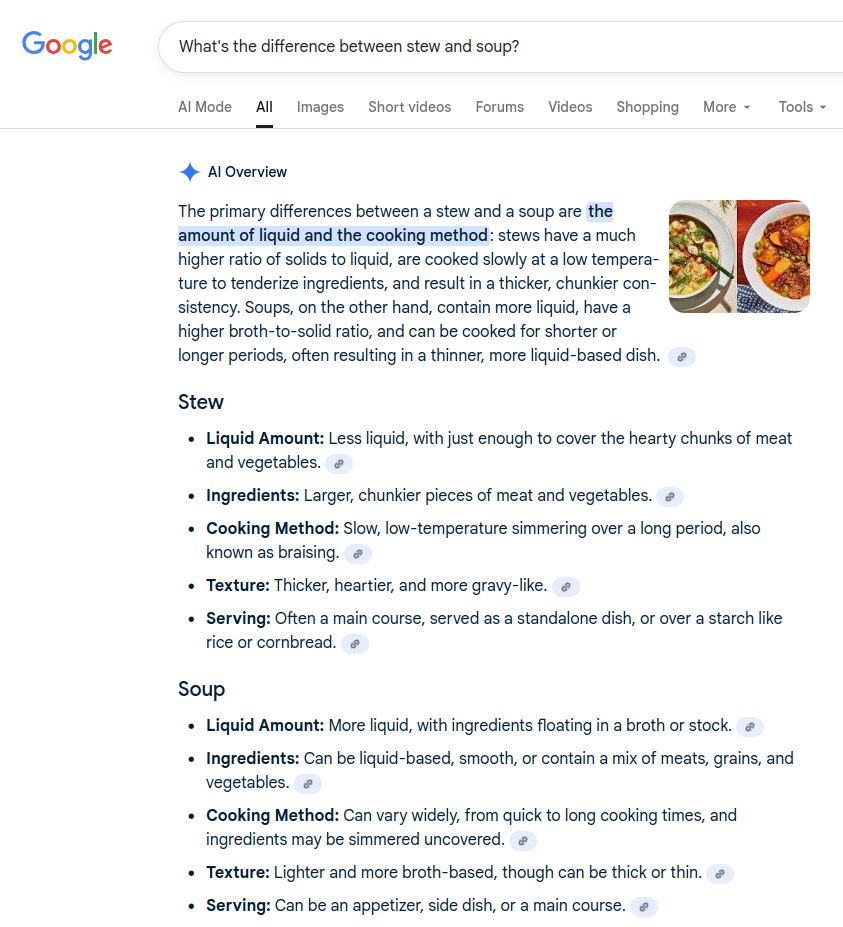Open source link after Soup Liquid Amount
This screenshot has height=927, width=843.
point(750,727)
